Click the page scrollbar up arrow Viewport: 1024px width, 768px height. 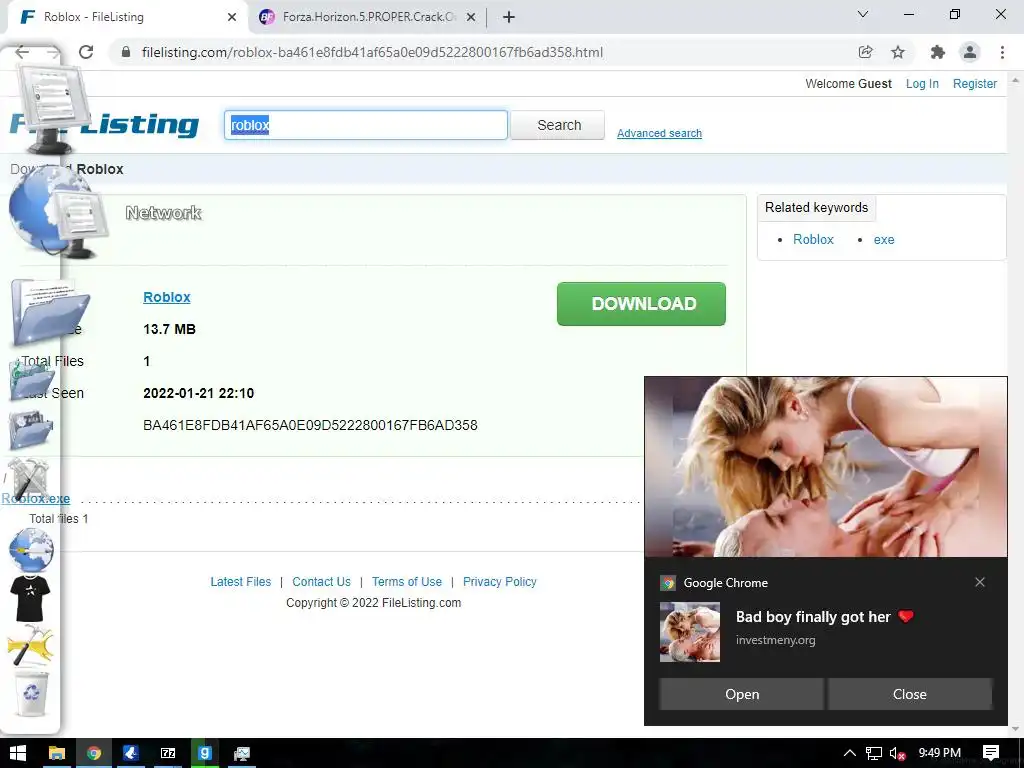1016,79
